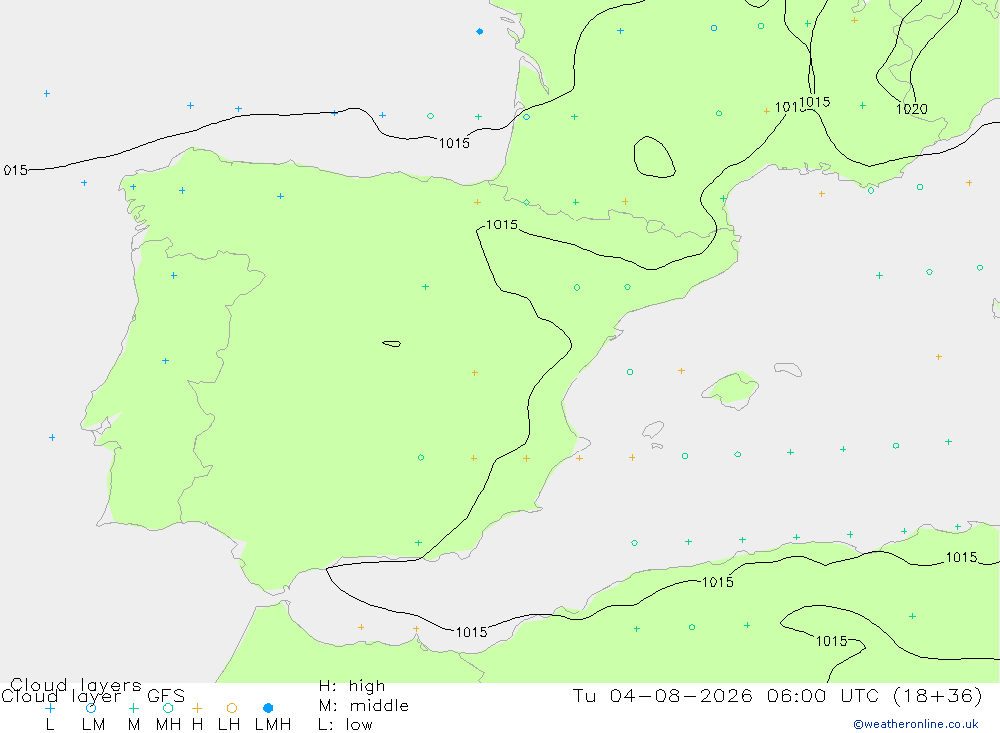Click the small closed isobar in central Spain

click(x=392, y=344)
